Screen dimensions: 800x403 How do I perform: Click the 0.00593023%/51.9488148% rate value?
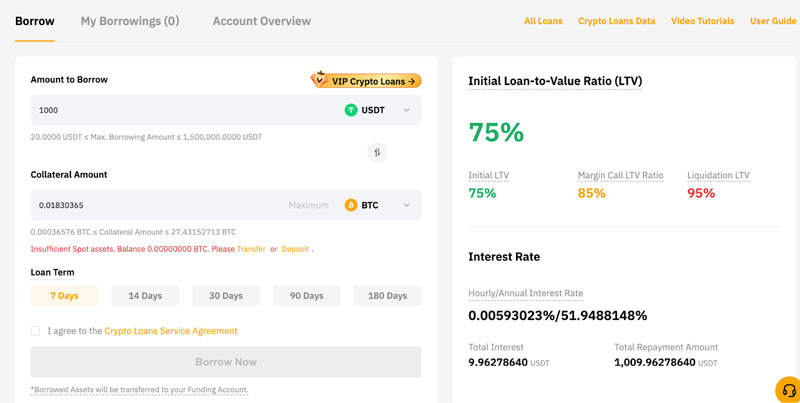point(558,316)
